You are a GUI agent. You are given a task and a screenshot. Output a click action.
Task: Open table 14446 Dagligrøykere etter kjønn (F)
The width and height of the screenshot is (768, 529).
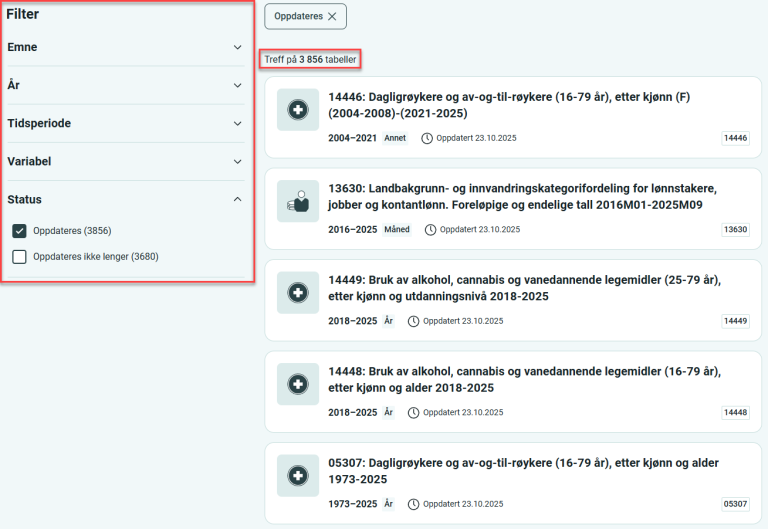[x=509, y=105]
